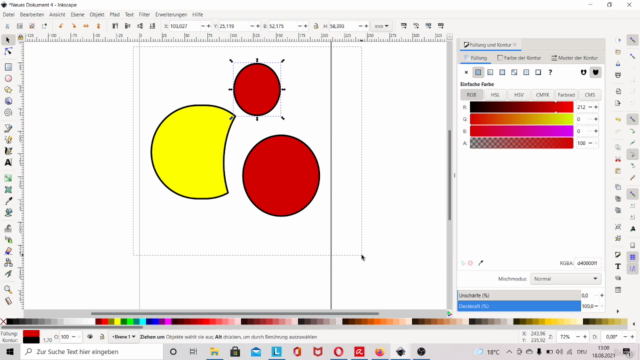Open the Pfad menu
The width and height of the screenshot is (640, 360).
114,15
